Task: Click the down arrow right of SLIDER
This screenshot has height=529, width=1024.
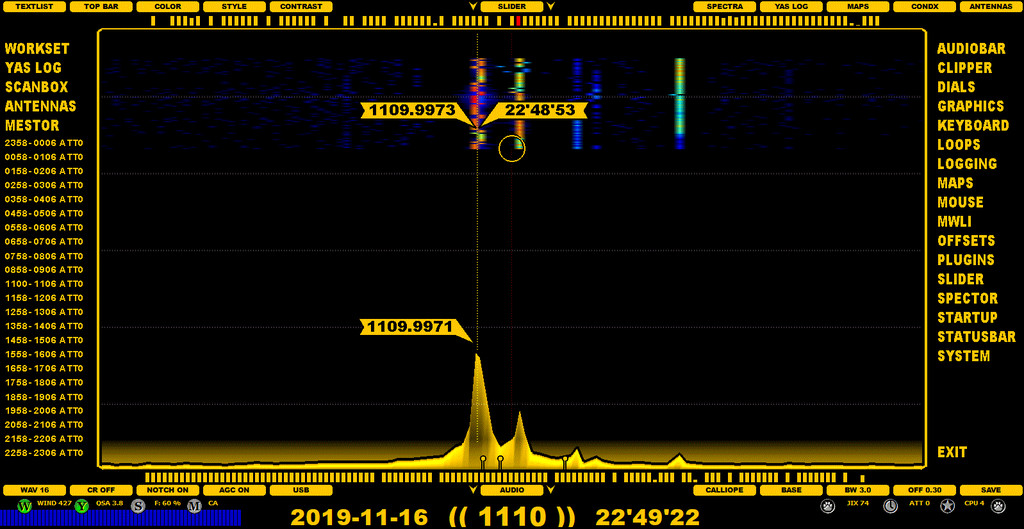Action: pos(551,7)
